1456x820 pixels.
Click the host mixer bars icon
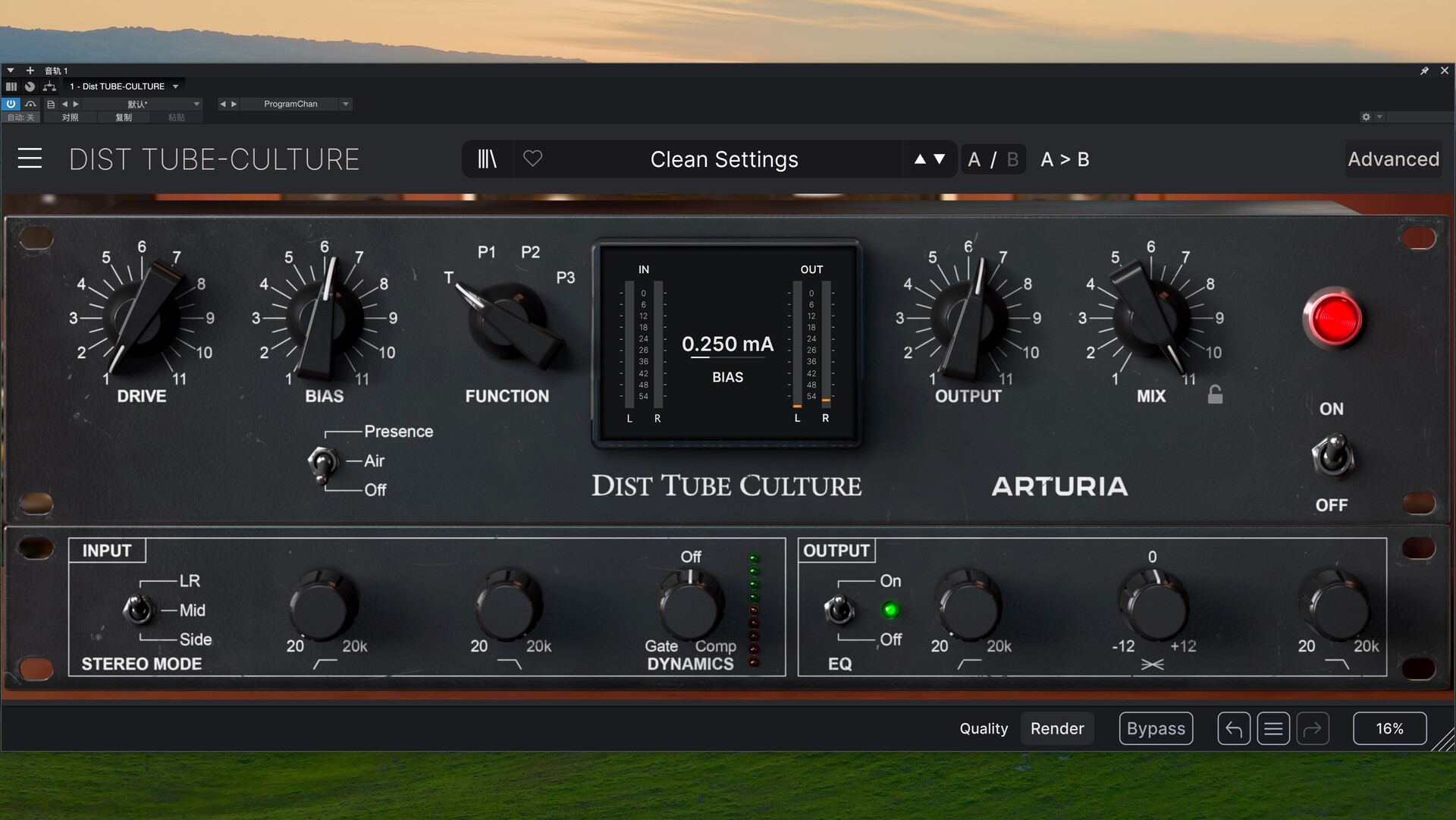pos(11,86)
